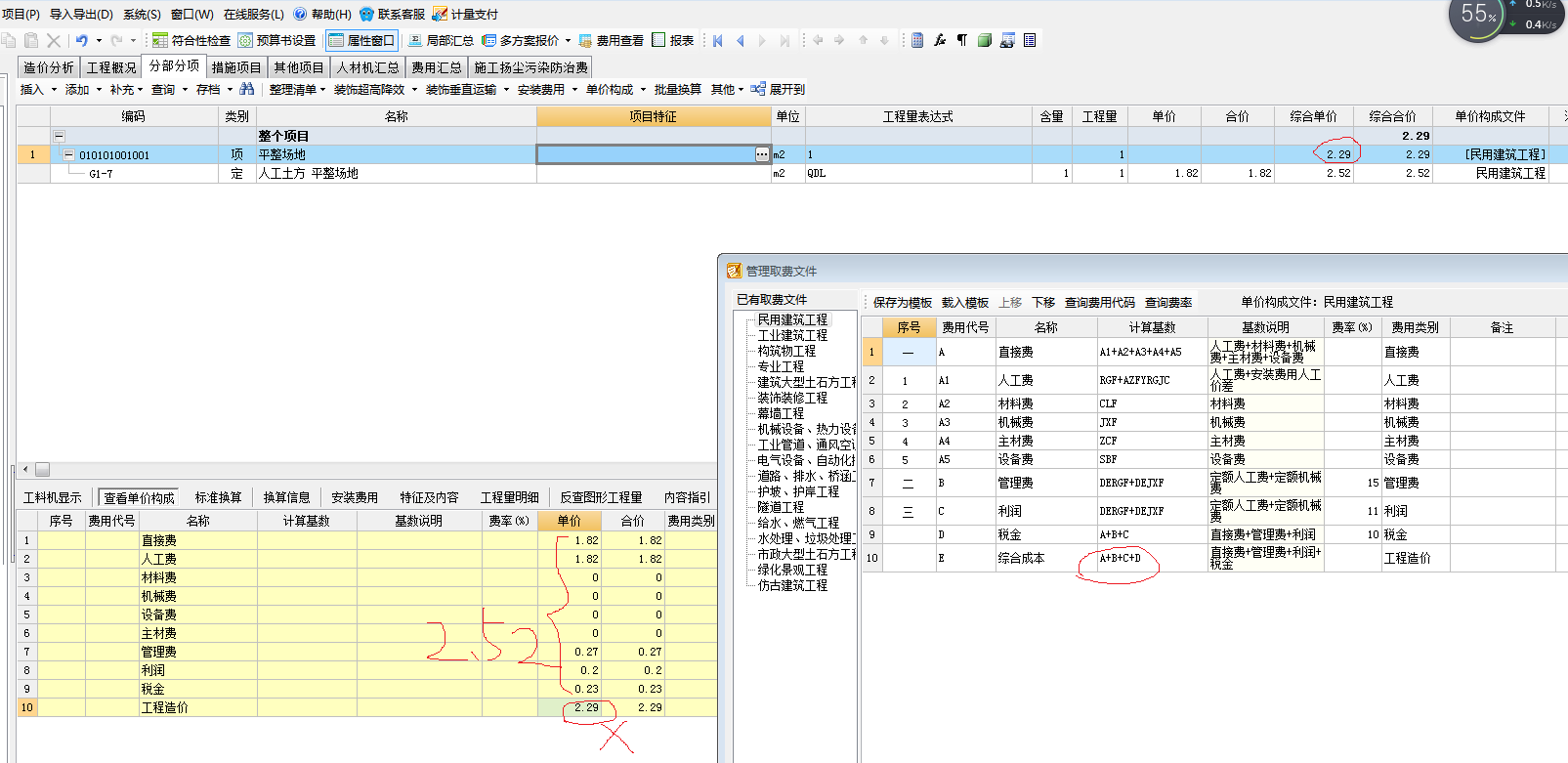The height and width of the screenshot is (763, 1568).
Task: Select 仿古建筑工程 in fee file tree
Action: click(x=792, y=585)
